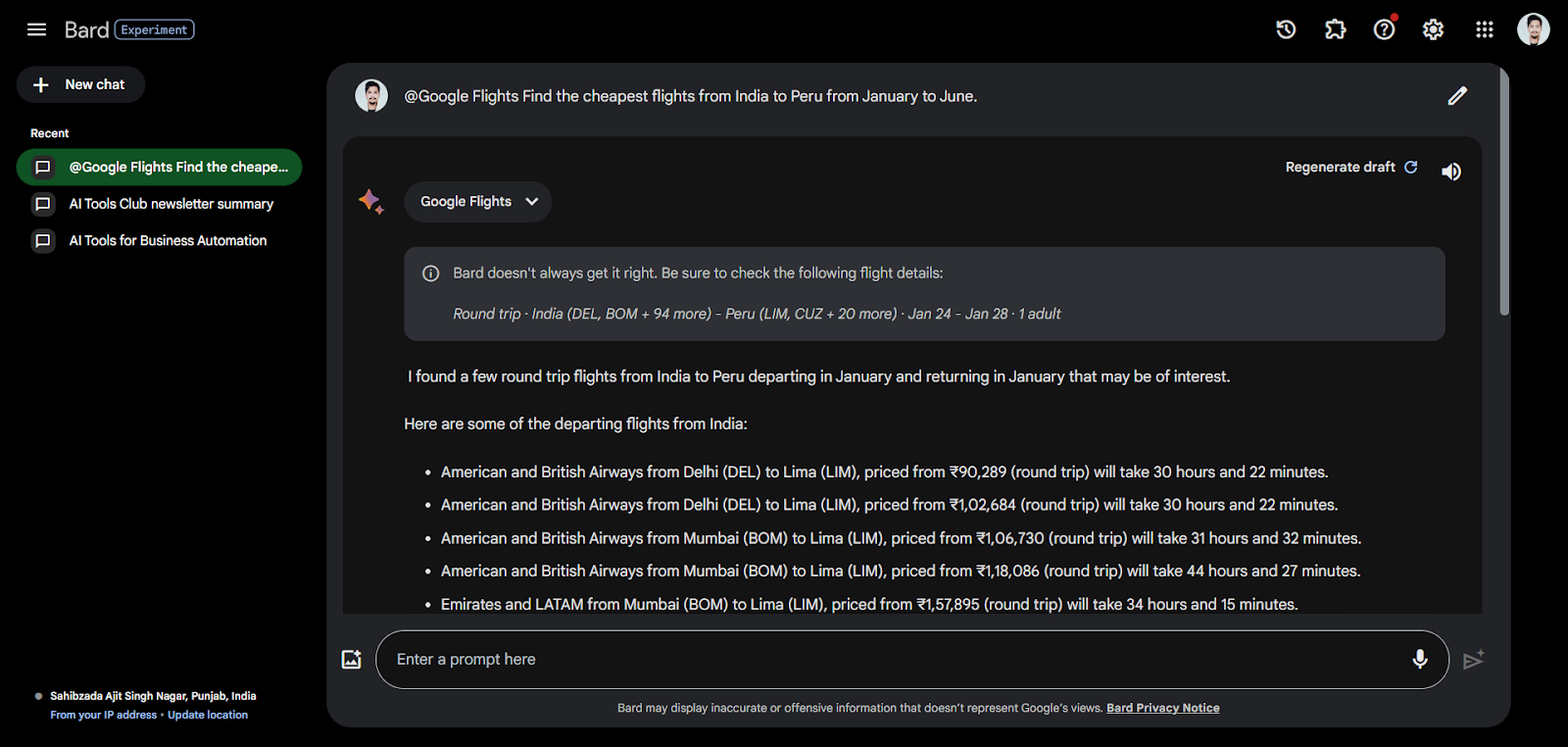The width and height of the screenshot is (1568, 747).
Task: Click the Sahibzada Ajit Singh Nagar location text
Action: 153,696
